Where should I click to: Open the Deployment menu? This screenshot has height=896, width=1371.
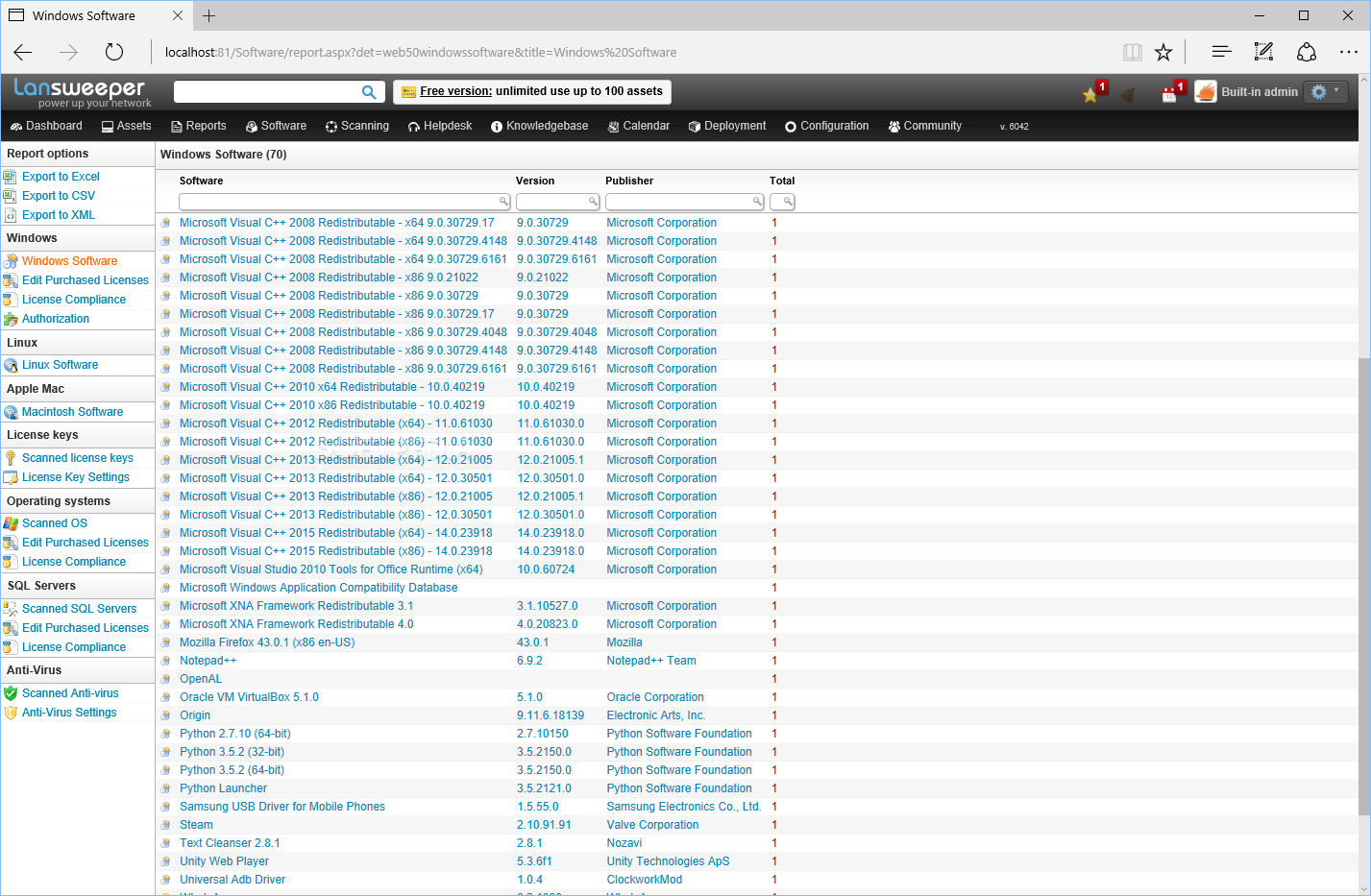[727, 126]
